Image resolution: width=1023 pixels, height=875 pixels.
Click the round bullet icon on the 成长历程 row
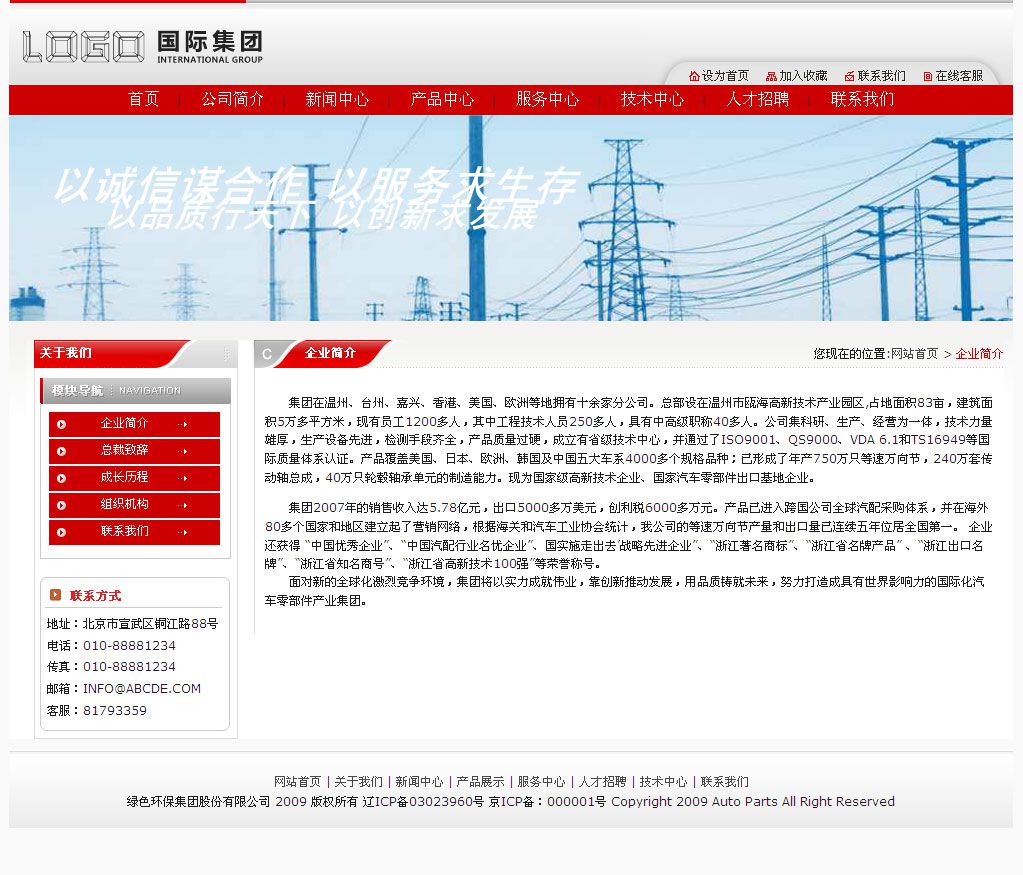61,478
